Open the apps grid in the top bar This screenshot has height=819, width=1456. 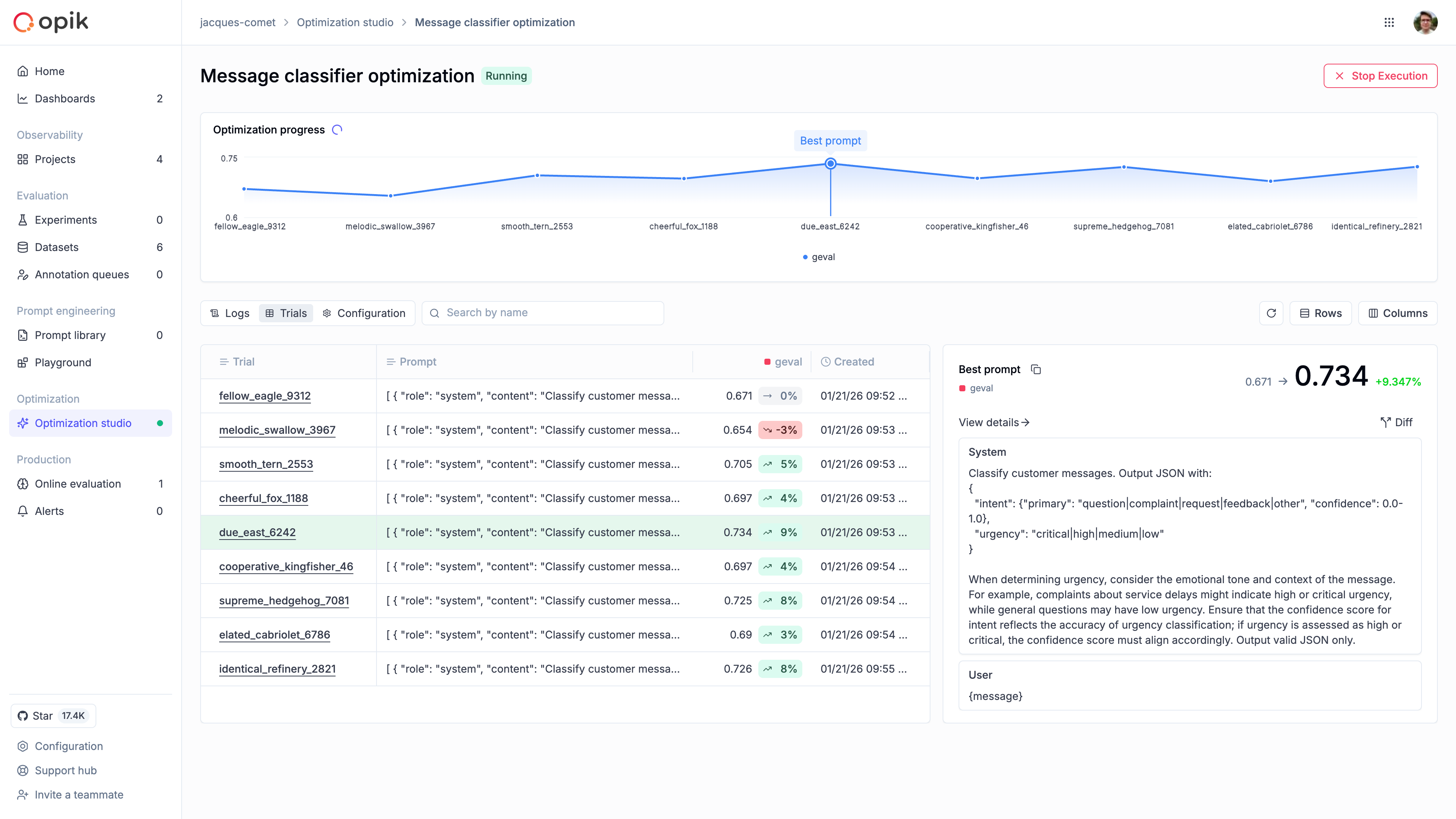tap(1389, 22)
